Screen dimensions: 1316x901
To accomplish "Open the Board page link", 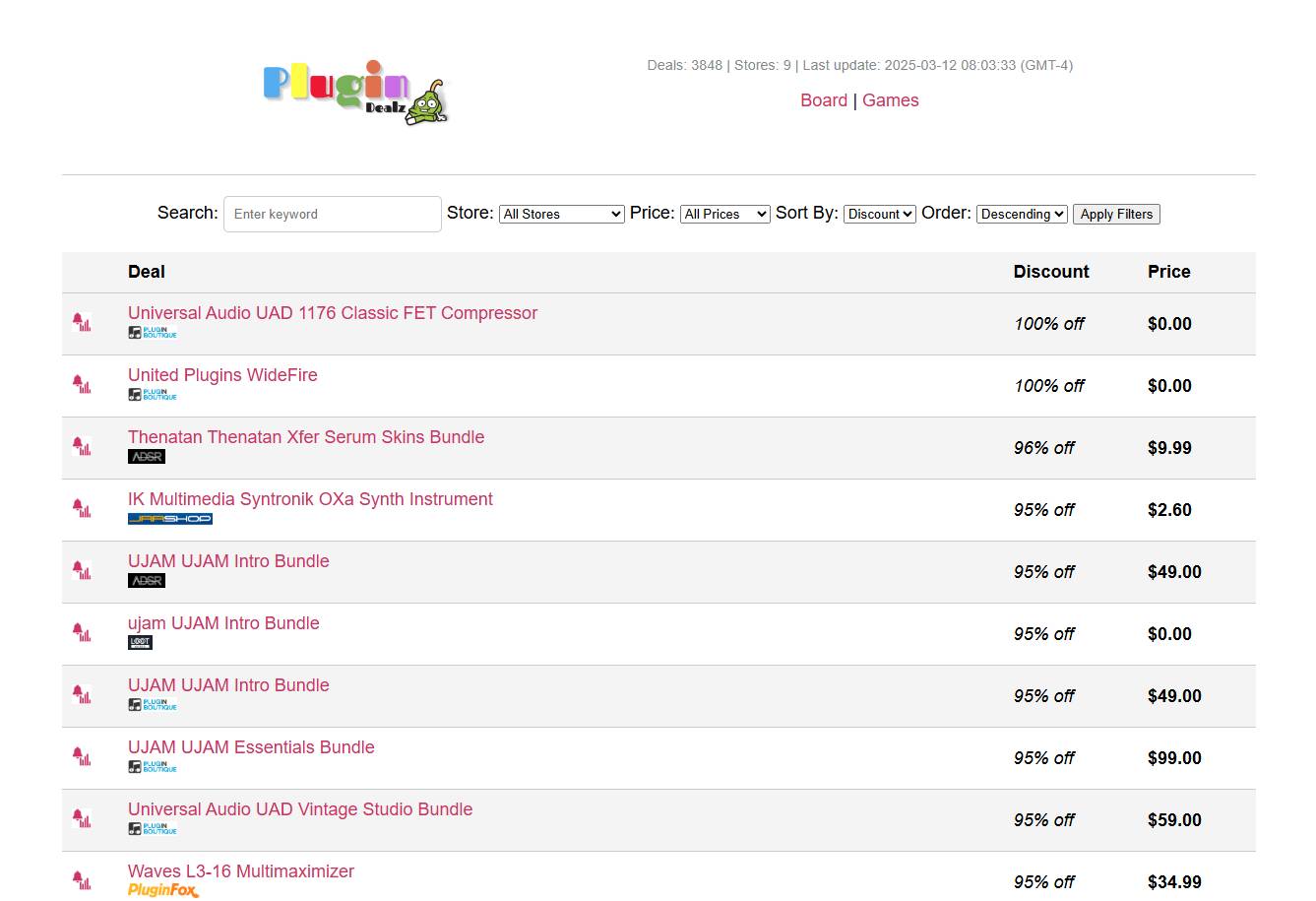I will coord(824,100).
